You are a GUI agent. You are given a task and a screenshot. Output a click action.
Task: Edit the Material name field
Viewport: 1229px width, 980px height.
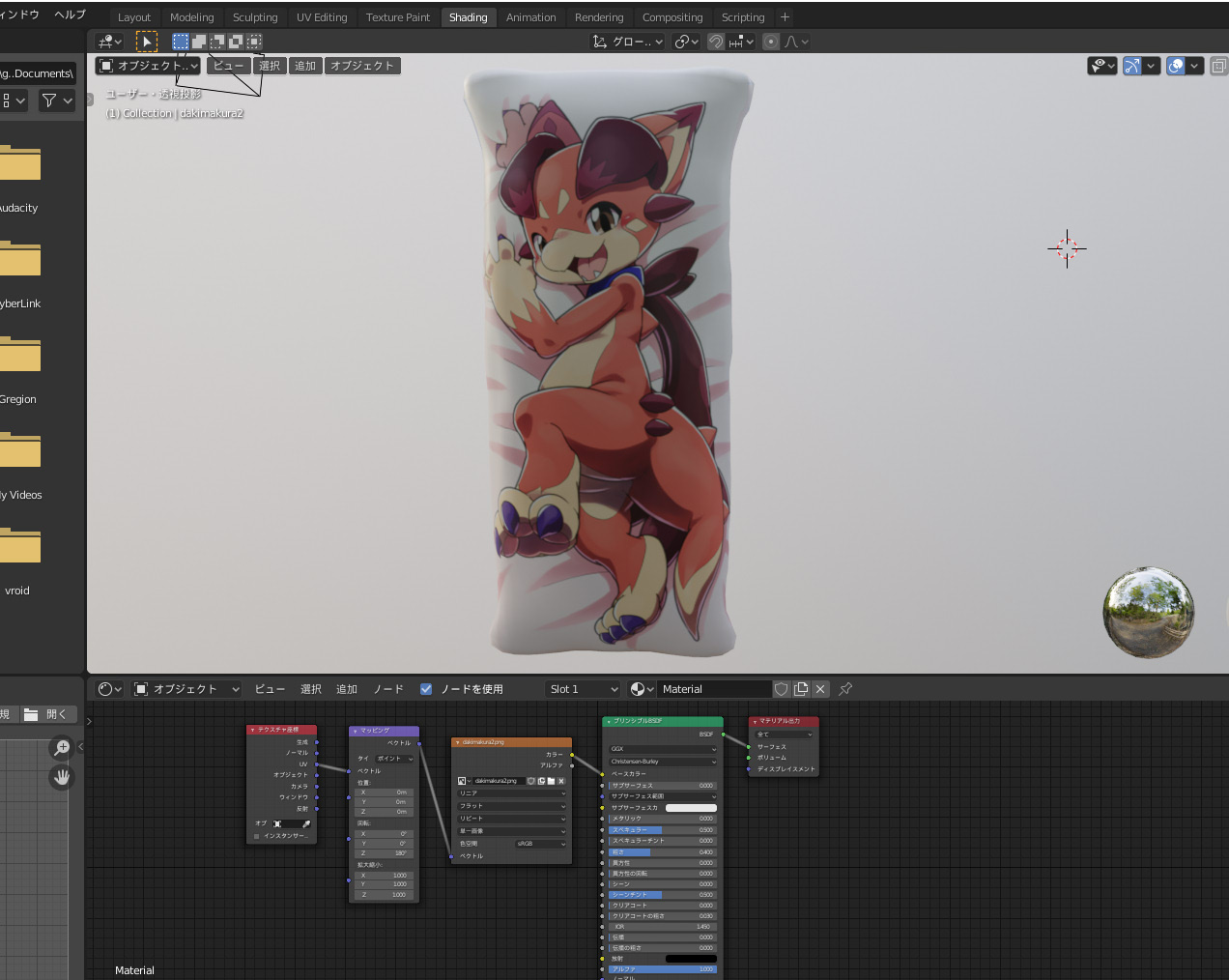coord(715,689)
